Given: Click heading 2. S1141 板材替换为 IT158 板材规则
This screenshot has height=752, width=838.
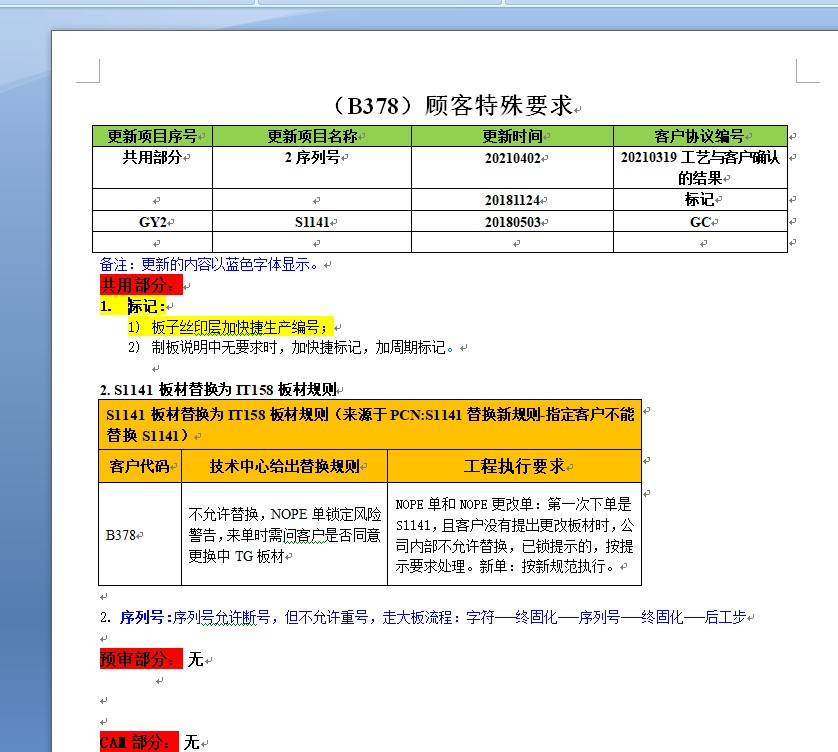Looking at the screenshot, I should tap(218, 390).
